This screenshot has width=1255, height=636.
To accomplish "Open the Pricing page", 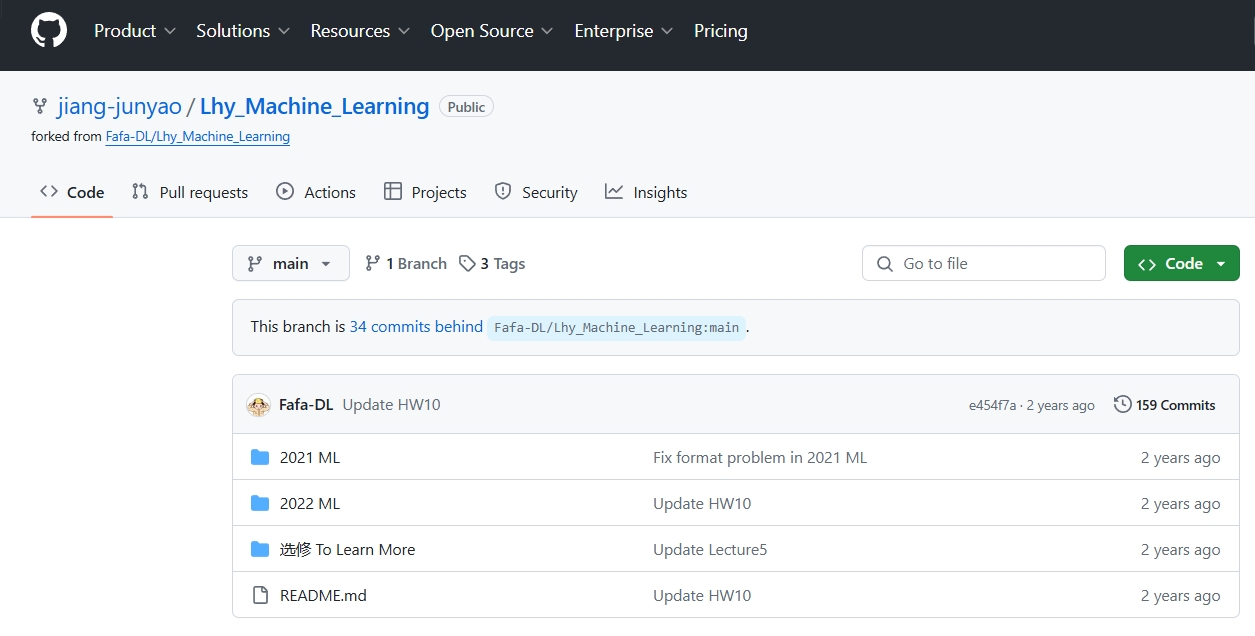I will pyautogui.click(x=721, y=31).
